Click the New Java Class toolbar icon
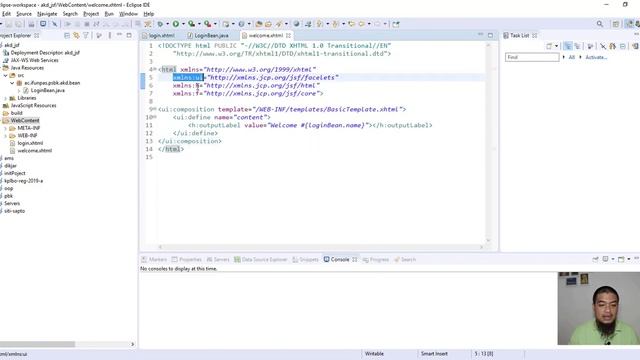The height and width of the screenshot is (360, 640). click(241, 24)
